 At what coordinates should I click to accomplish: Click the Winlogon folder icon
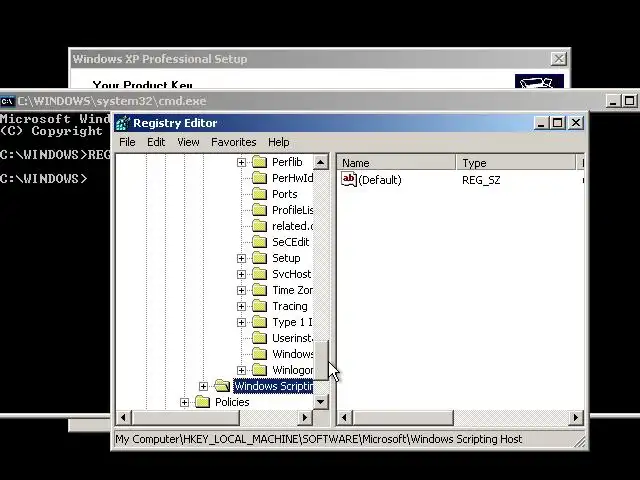pyautogui.click(x=259, y=370)
